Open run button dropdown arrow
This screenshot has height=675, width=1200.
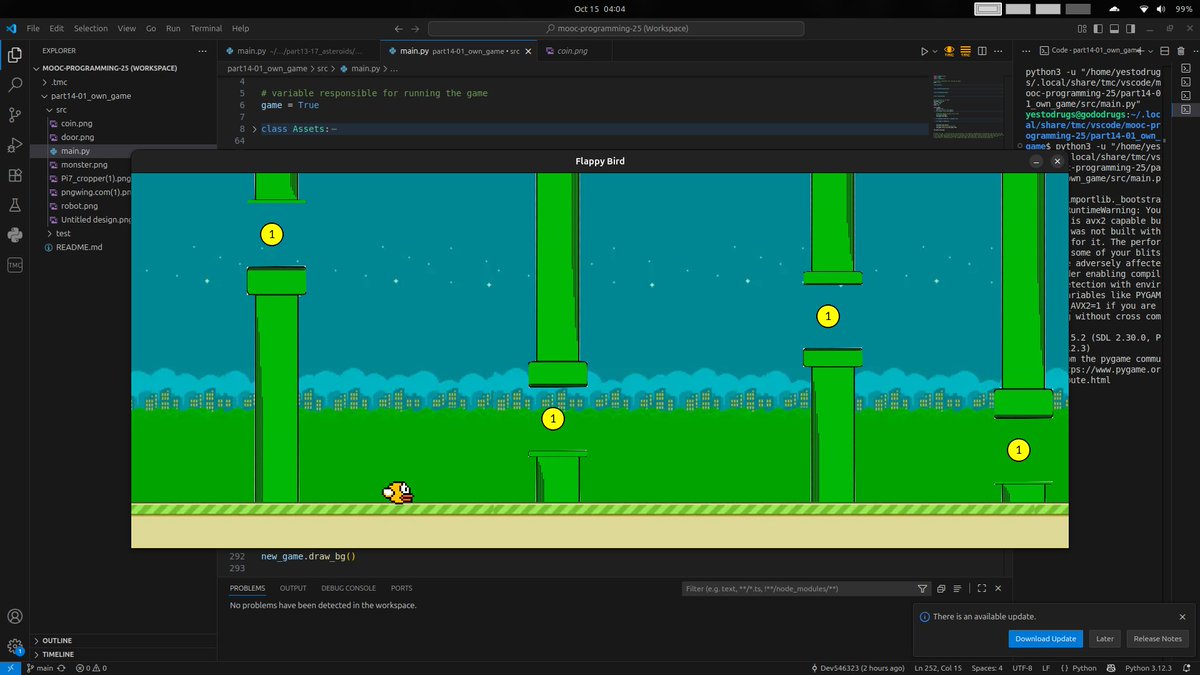(x=936, y=51)
